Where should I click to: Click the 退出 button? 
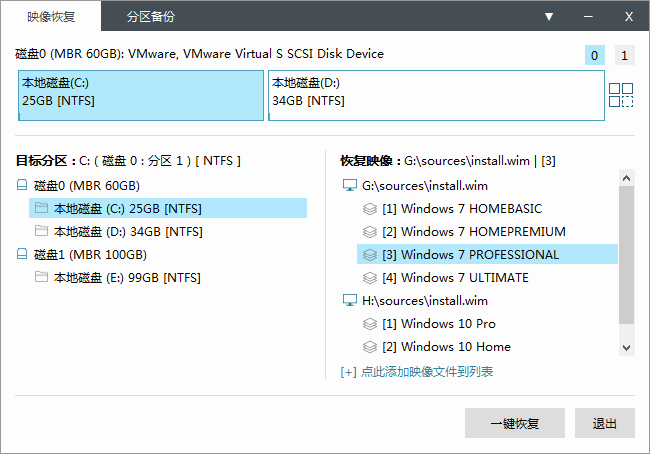pos(604,423)
